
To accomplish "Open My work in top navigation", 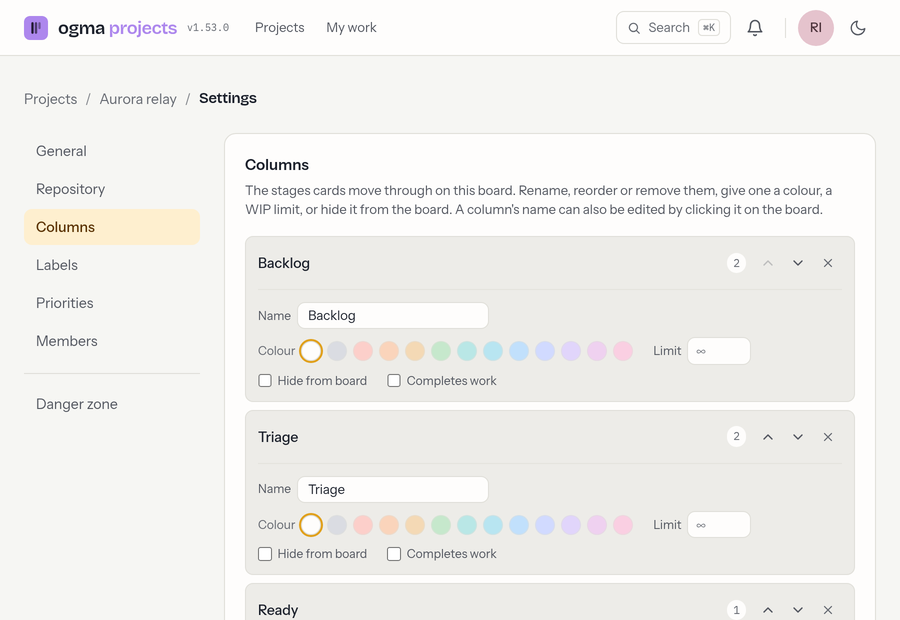I will tap(351, 28).
